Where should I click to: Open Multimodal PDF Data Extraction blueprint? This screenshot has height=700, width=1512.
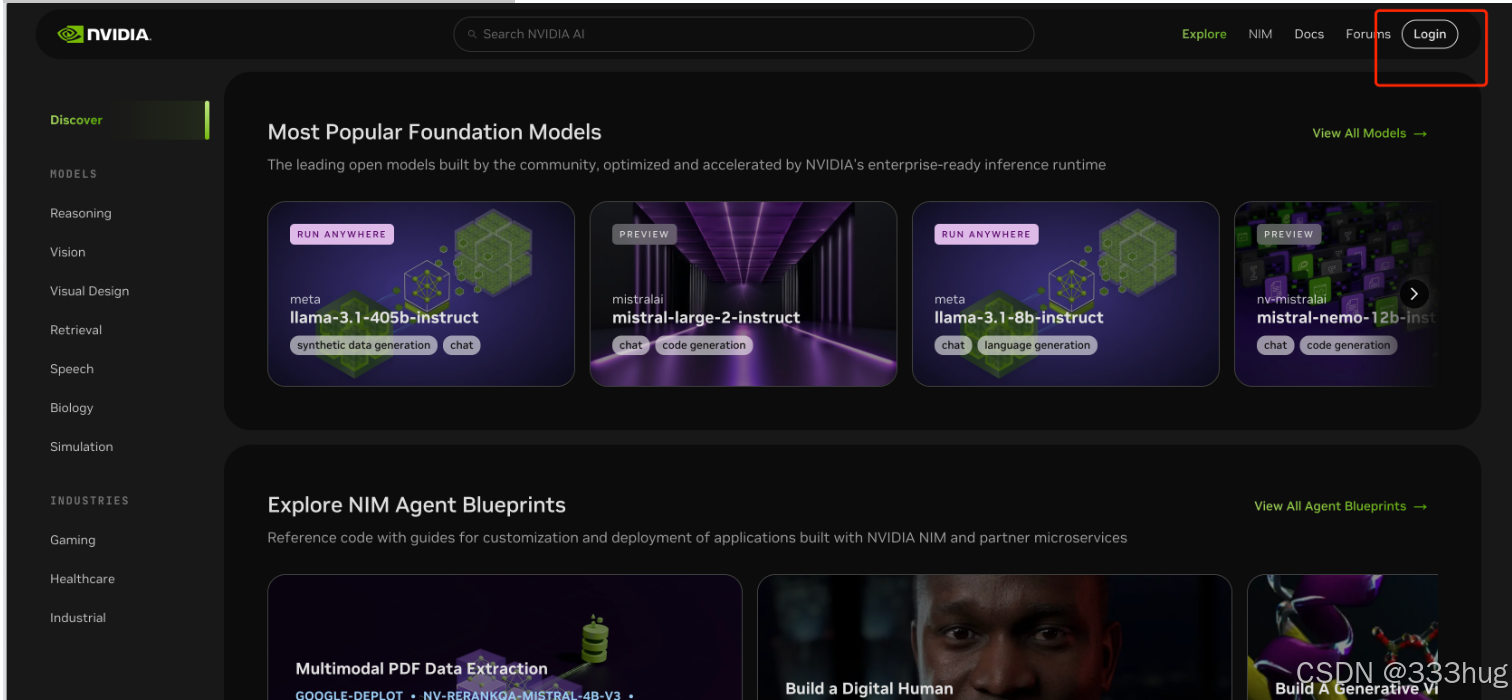[505, 637]
